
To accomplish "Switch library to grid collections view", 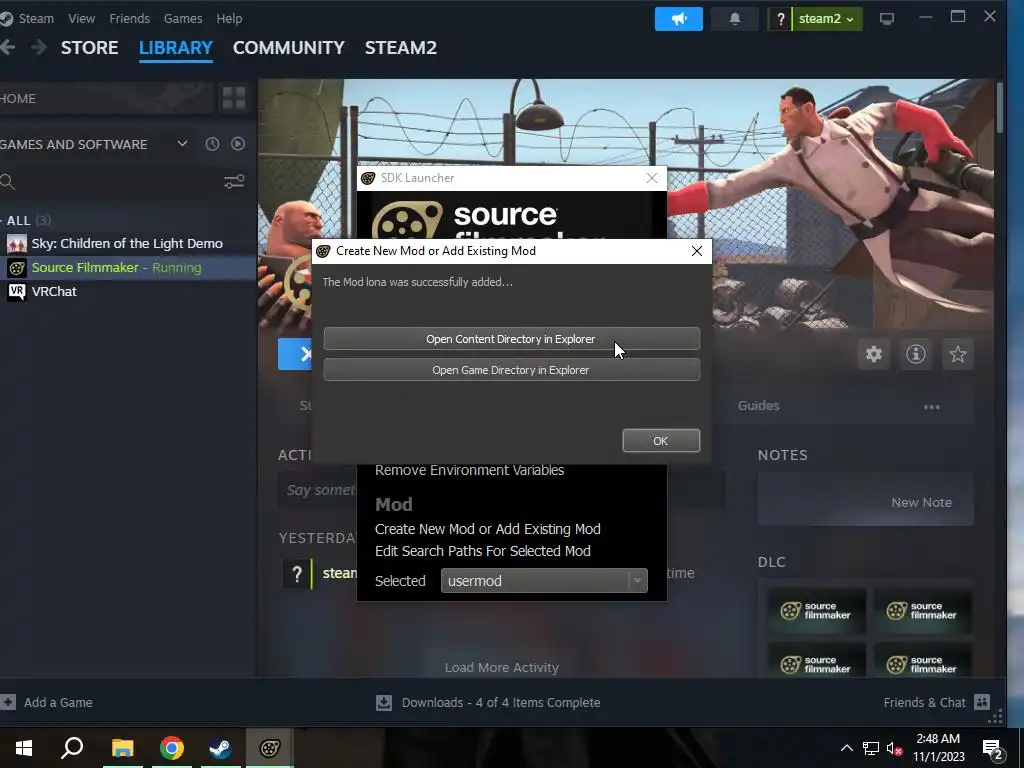I will [234, 98].
